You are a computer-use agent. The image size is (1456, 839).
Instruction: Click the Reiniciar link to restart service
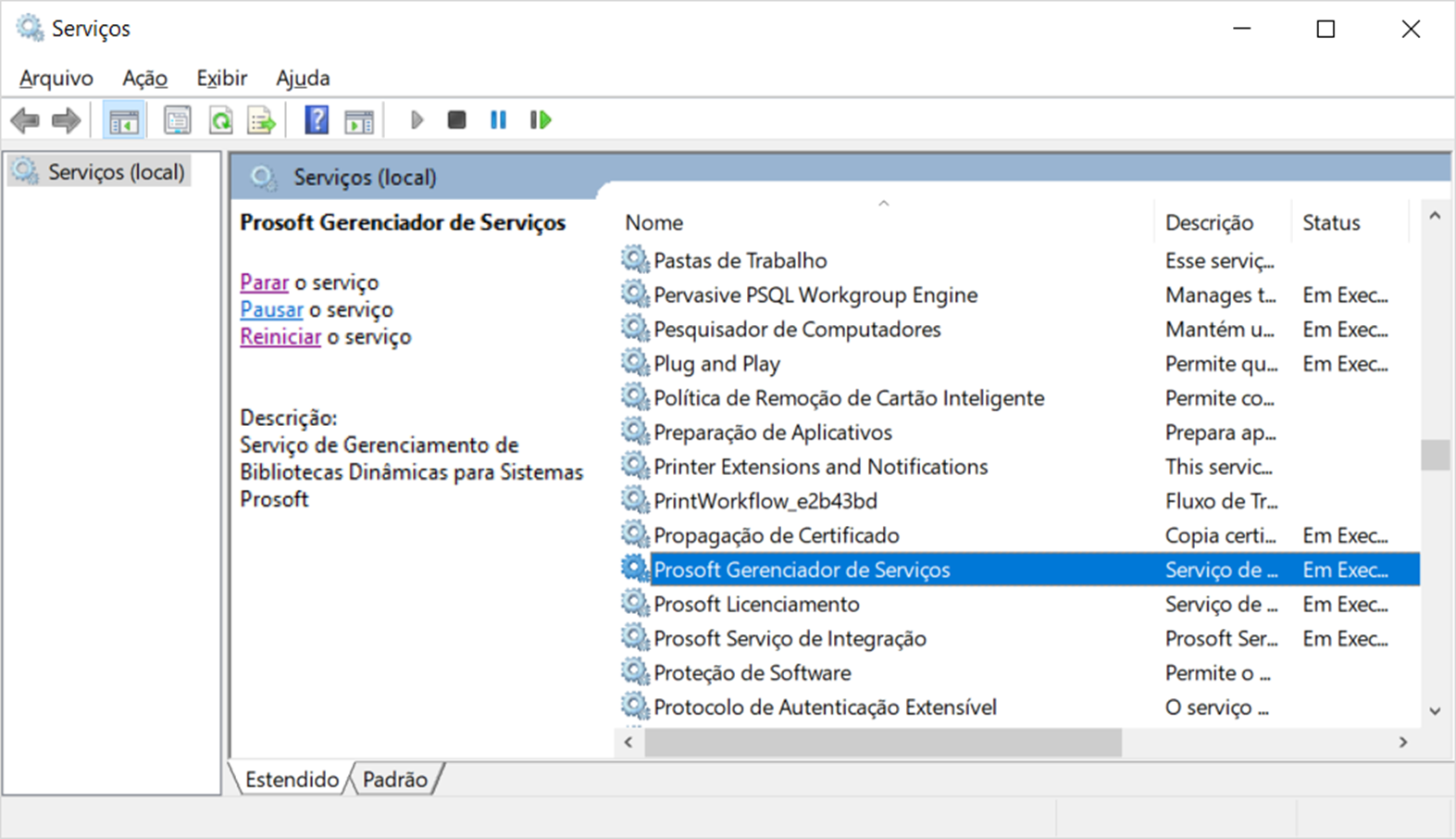coord(280,336)
